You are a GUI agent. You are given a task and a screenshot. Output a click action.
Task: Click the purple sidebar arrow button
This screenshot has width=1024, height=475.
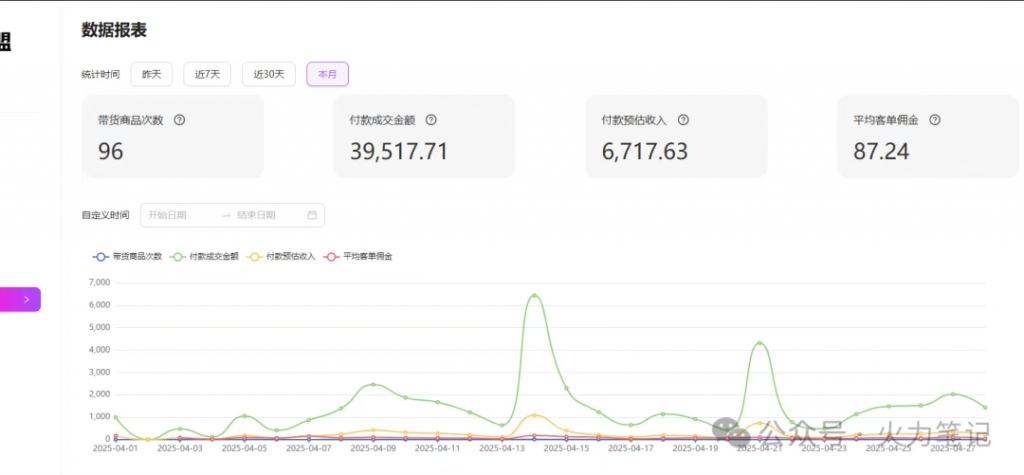tap(20, 299)
